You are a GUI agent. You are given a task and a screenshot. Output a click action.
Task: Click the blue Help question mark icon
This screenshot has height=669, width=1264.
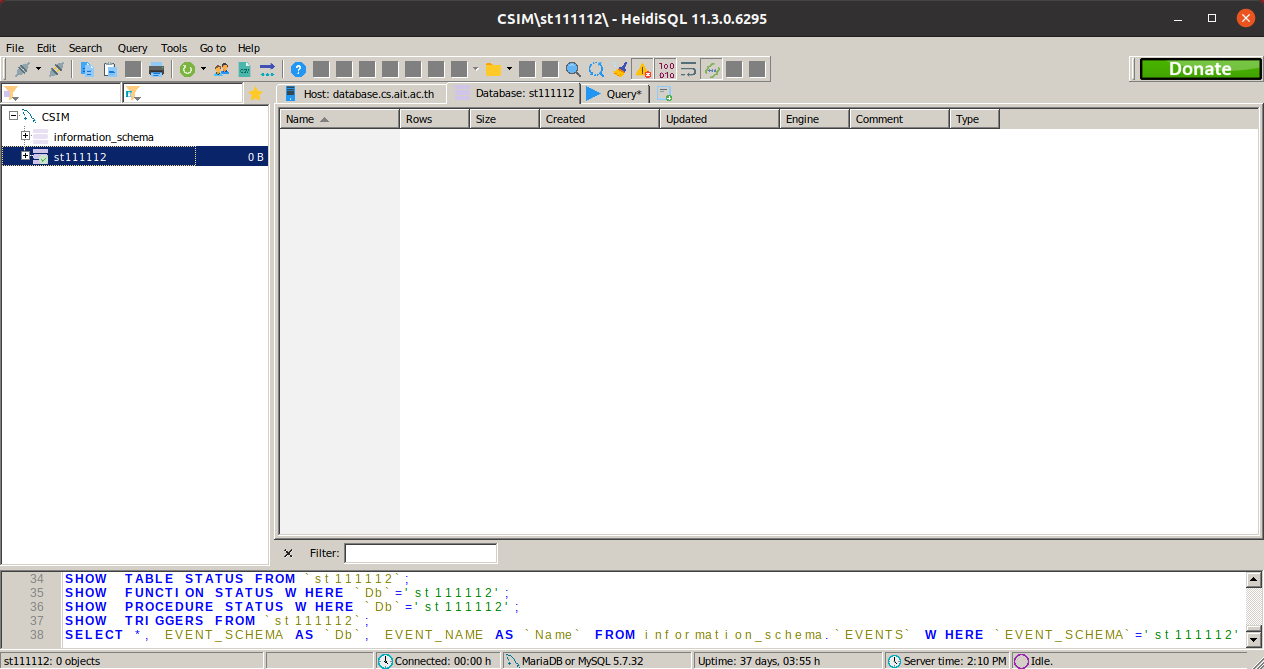click(298, 69)
